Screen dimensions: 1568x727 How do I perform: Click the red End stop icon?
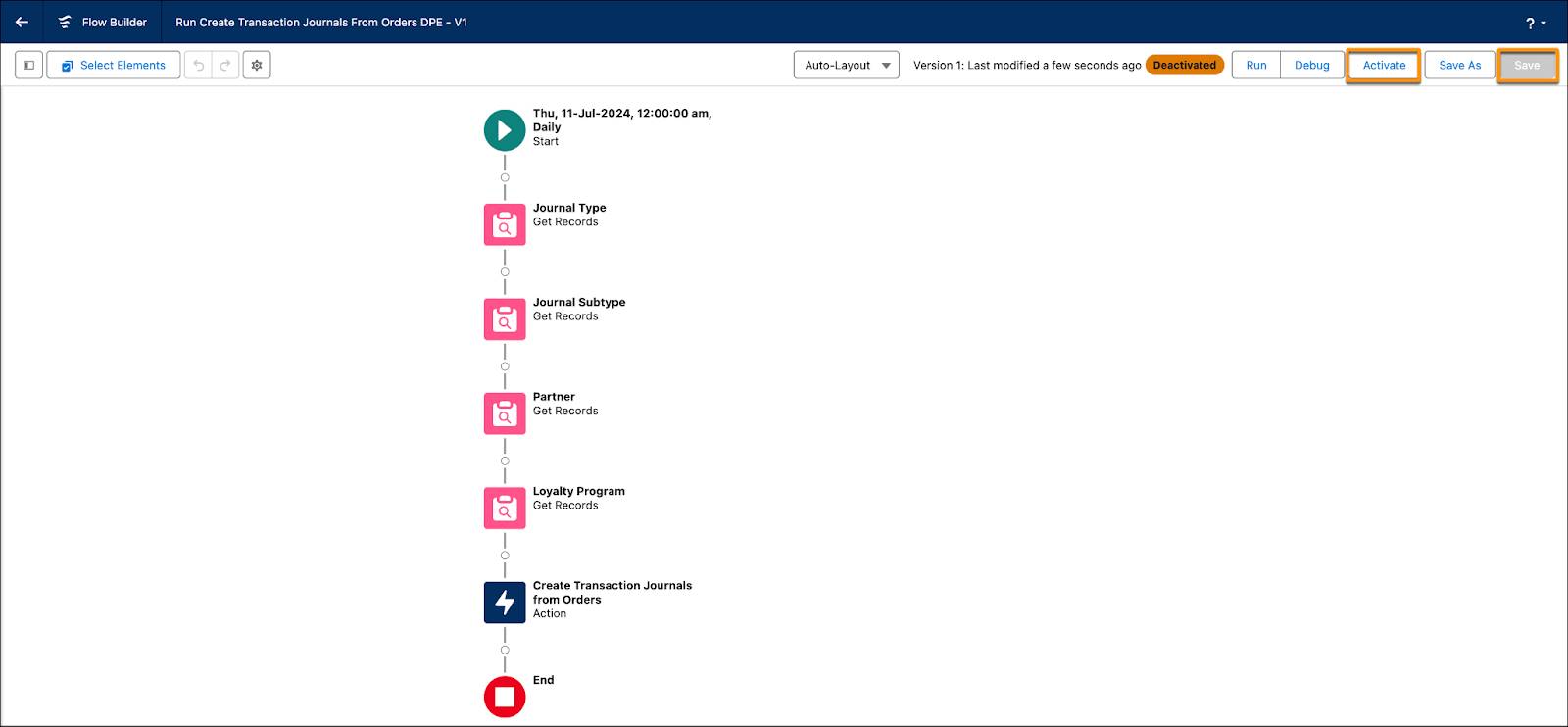(x=505, y=697)
